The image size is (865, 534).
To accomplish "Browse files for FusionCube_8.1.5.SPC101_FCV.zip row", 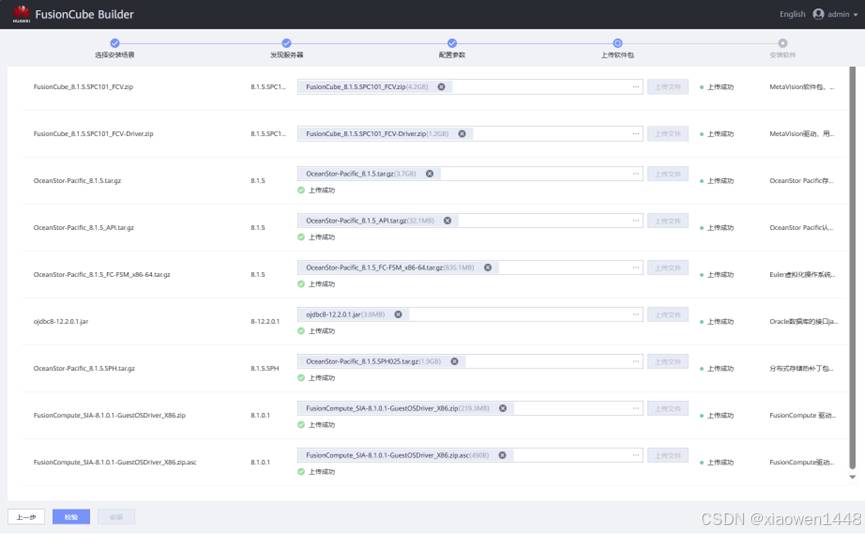I will [x=635, y=87].
